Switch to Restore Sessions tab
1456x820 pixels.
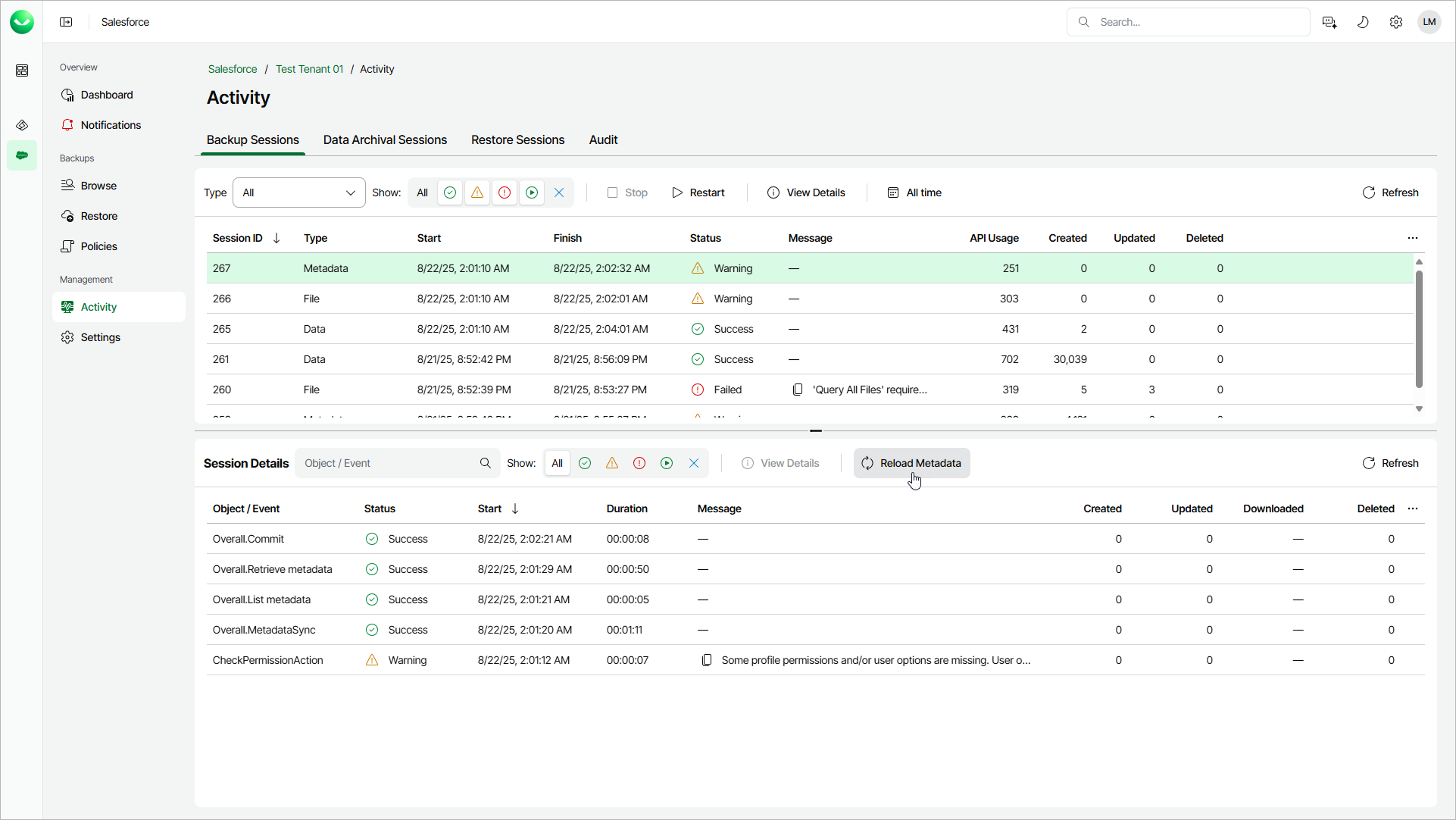517,140
